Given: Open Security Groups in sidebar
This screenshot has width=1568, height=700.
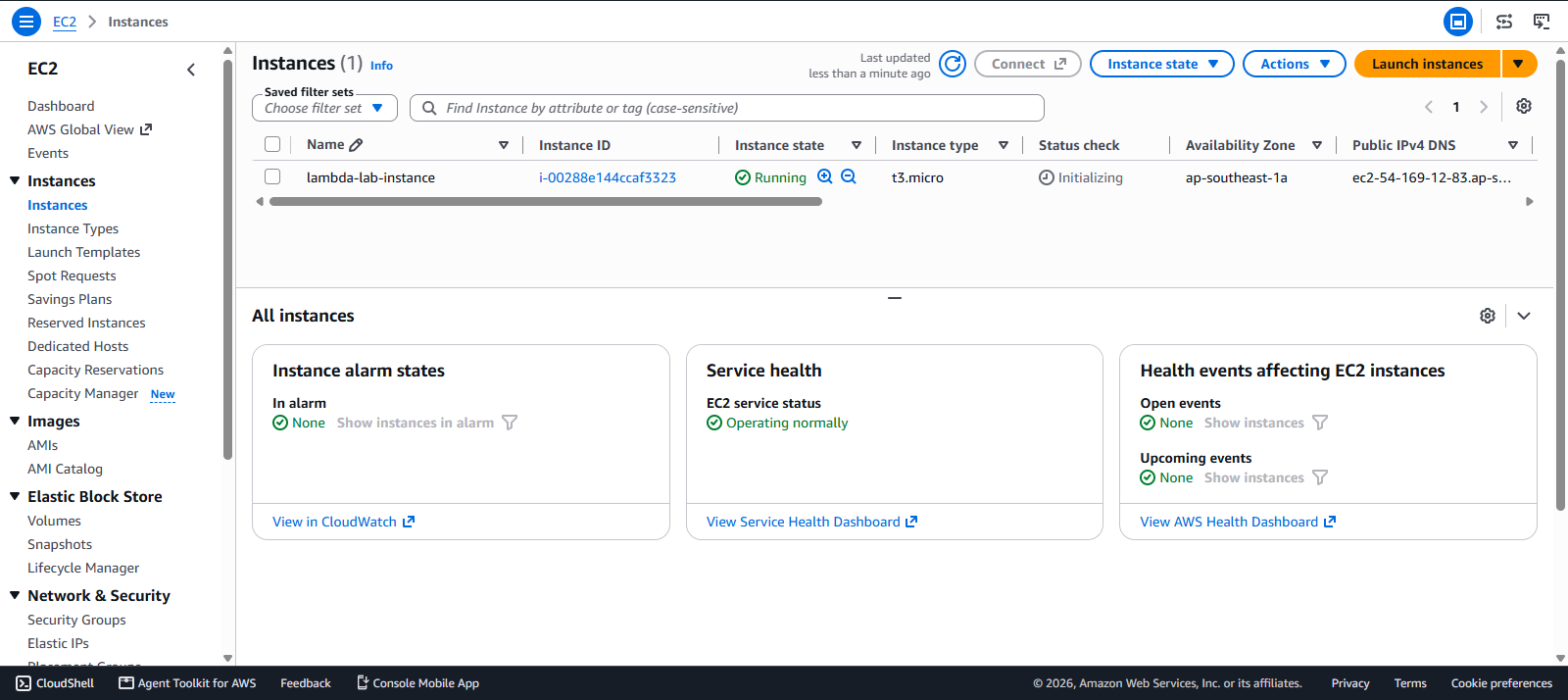Looking at the screenshot, I should coord(76,620).
